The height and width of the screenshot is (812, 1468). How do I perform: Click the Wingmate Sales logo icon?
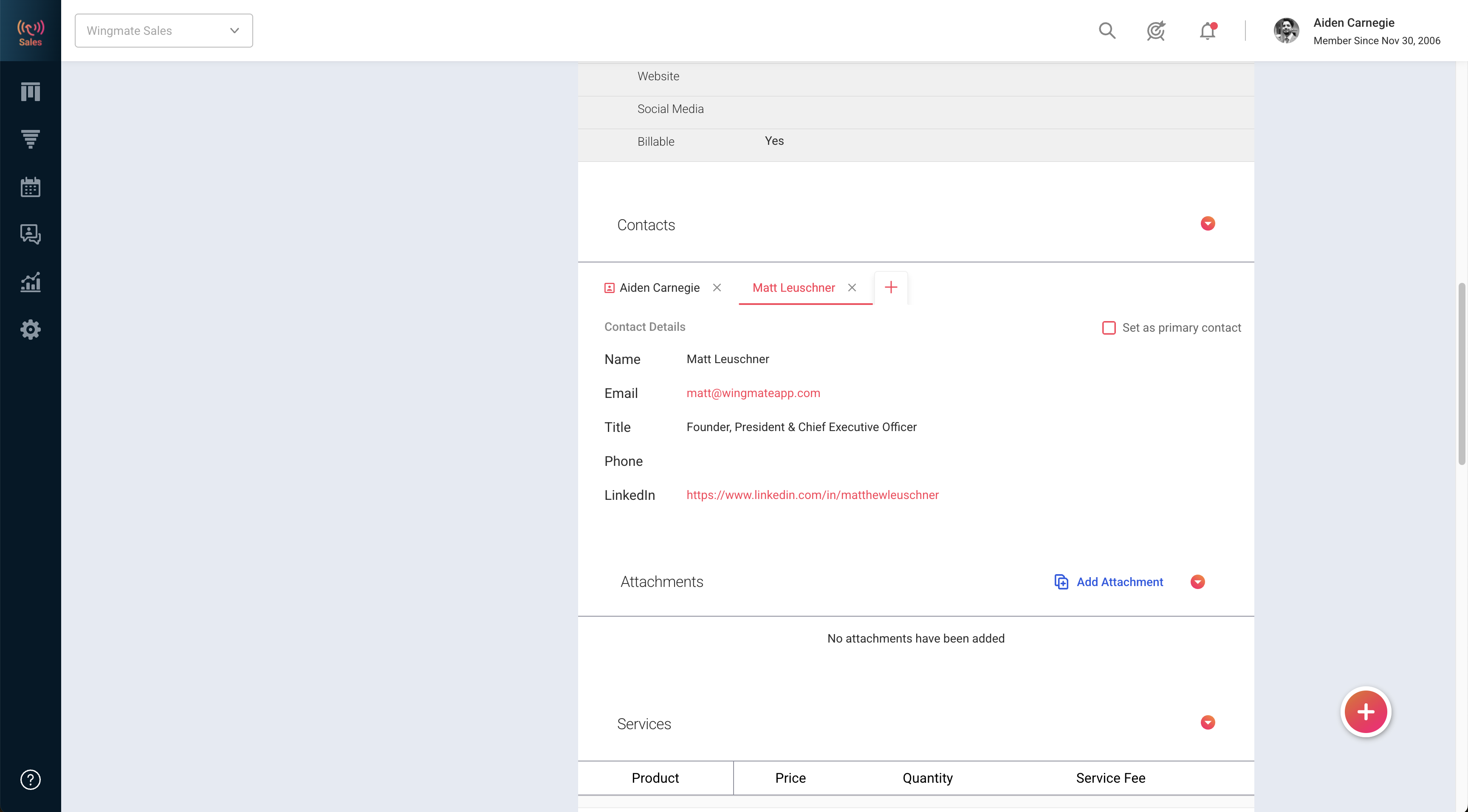pyautogui.click(x=30, y=32)
